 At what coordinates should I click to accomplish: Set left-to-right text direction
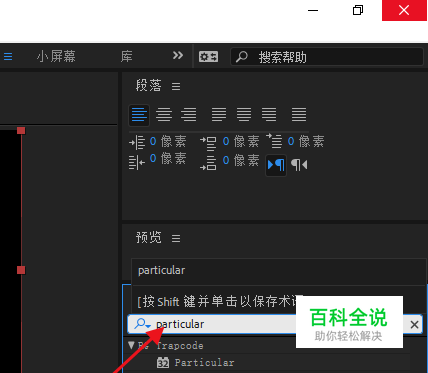(276, 165)
